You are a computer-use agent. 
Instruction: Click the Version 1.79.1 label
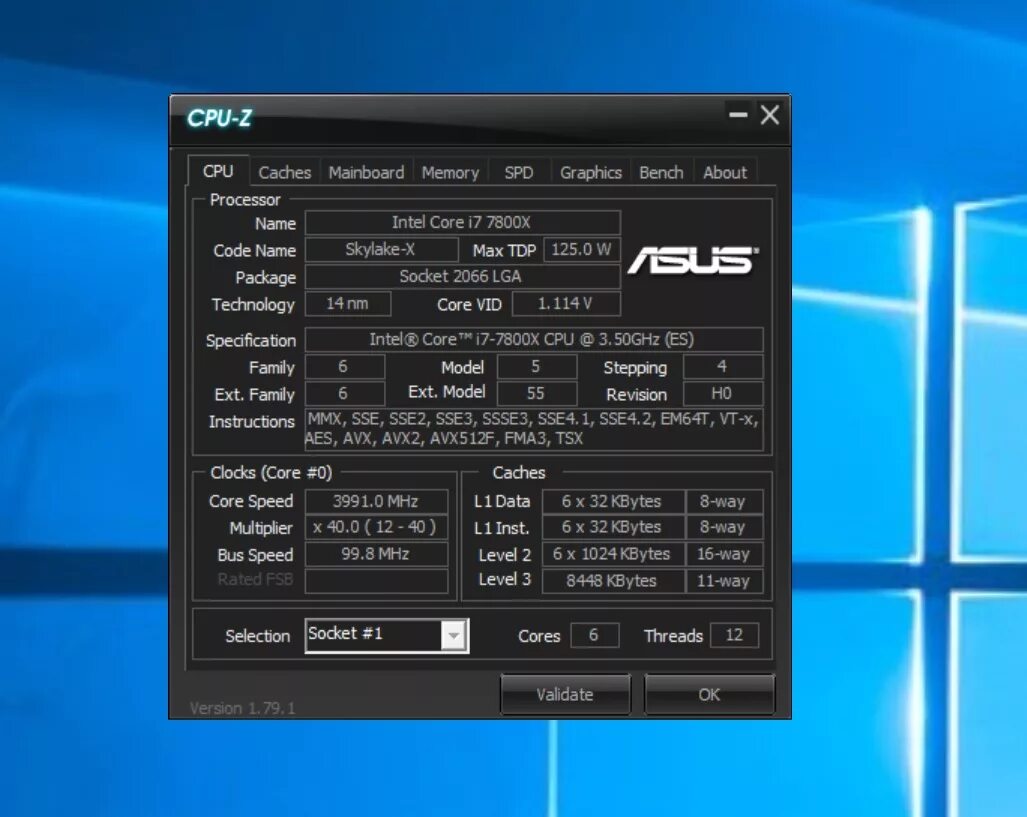pyautogui.click(x=242, y=708)
